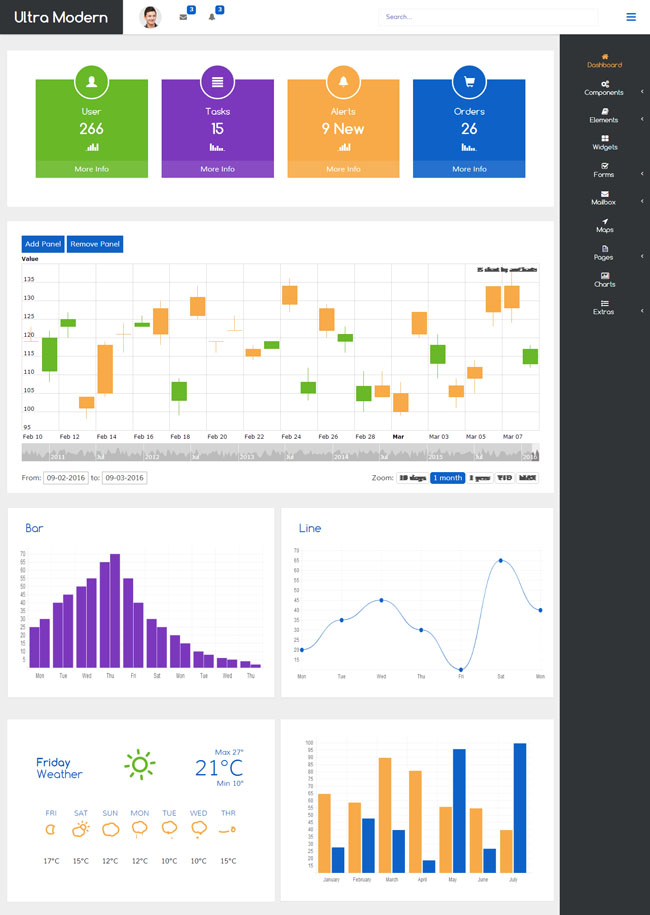The height and width of the screenshot is (915, 650).
Task: Click the Add Panel button
Action: pos(43,244)
